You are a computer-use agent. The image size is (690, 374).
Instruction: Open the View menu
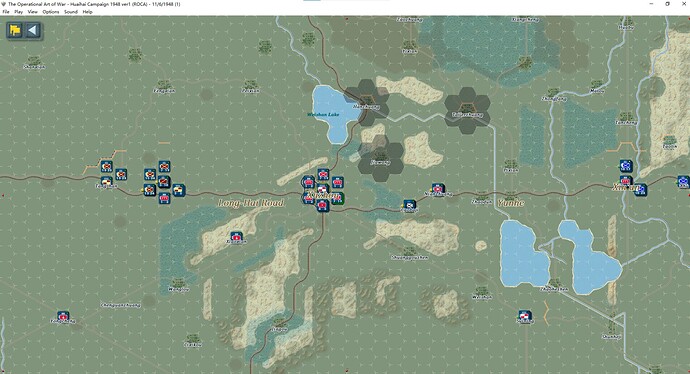tap(33, 12)
